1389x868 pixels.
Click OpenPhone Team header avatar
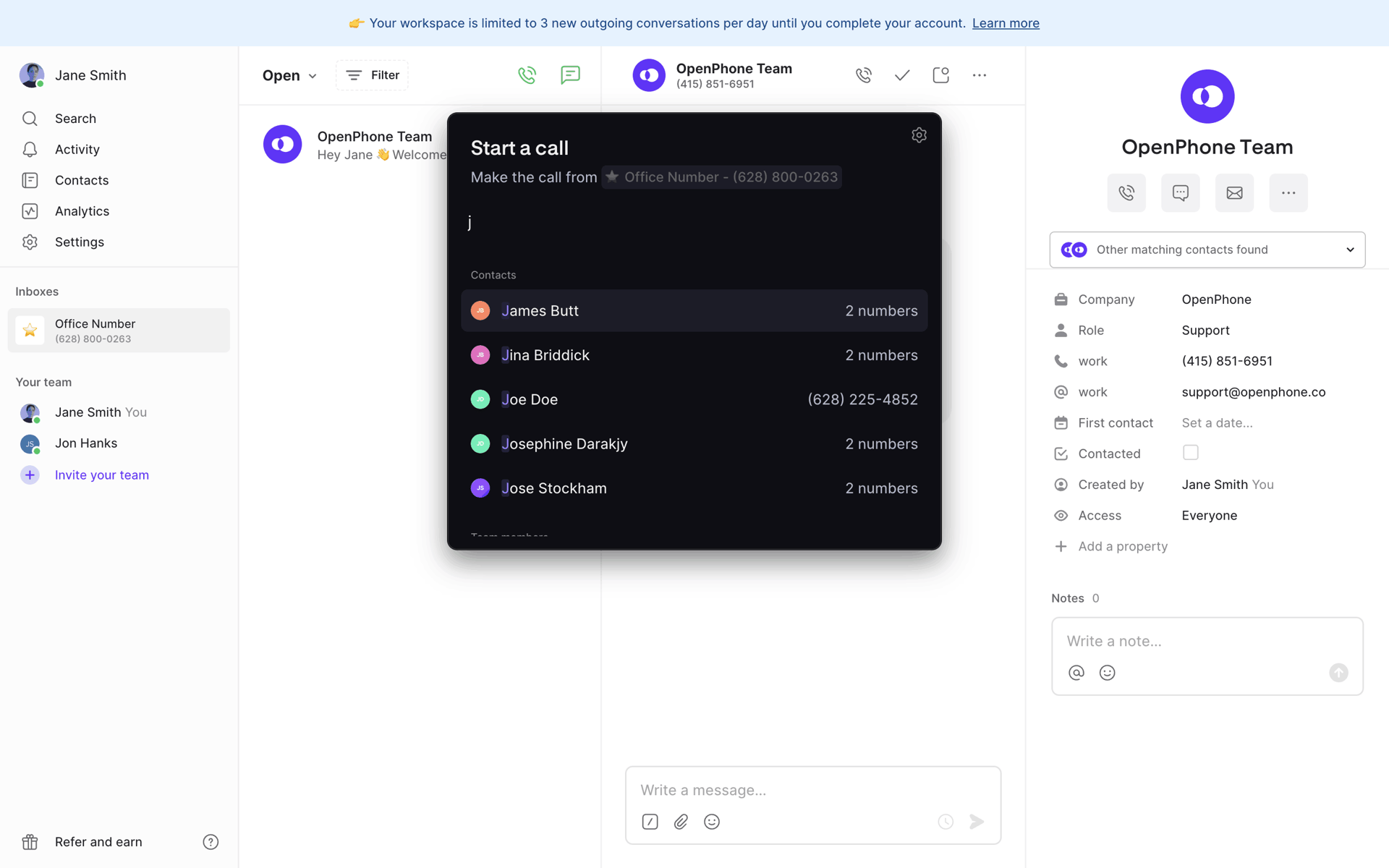tap(649, 75)
